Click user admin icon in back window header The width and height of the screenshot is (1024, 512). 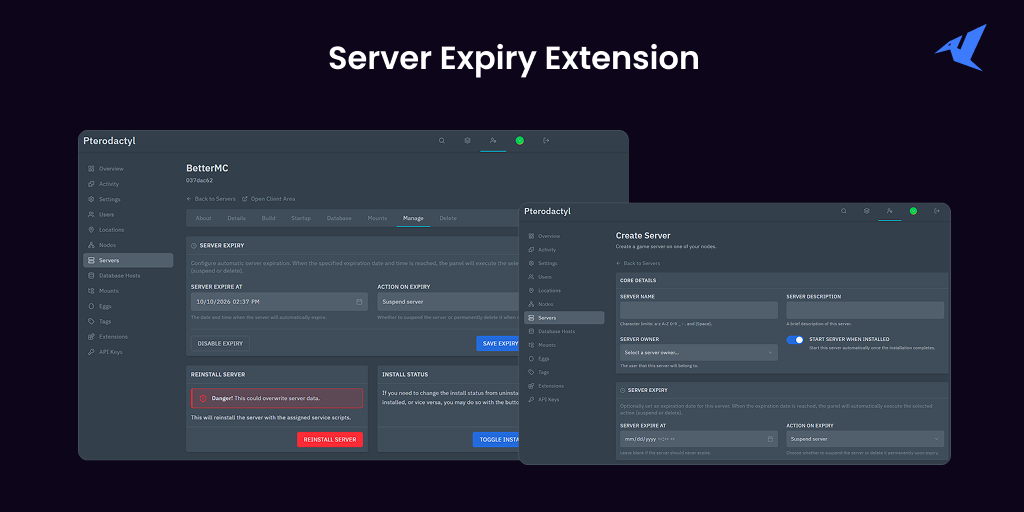493,140
